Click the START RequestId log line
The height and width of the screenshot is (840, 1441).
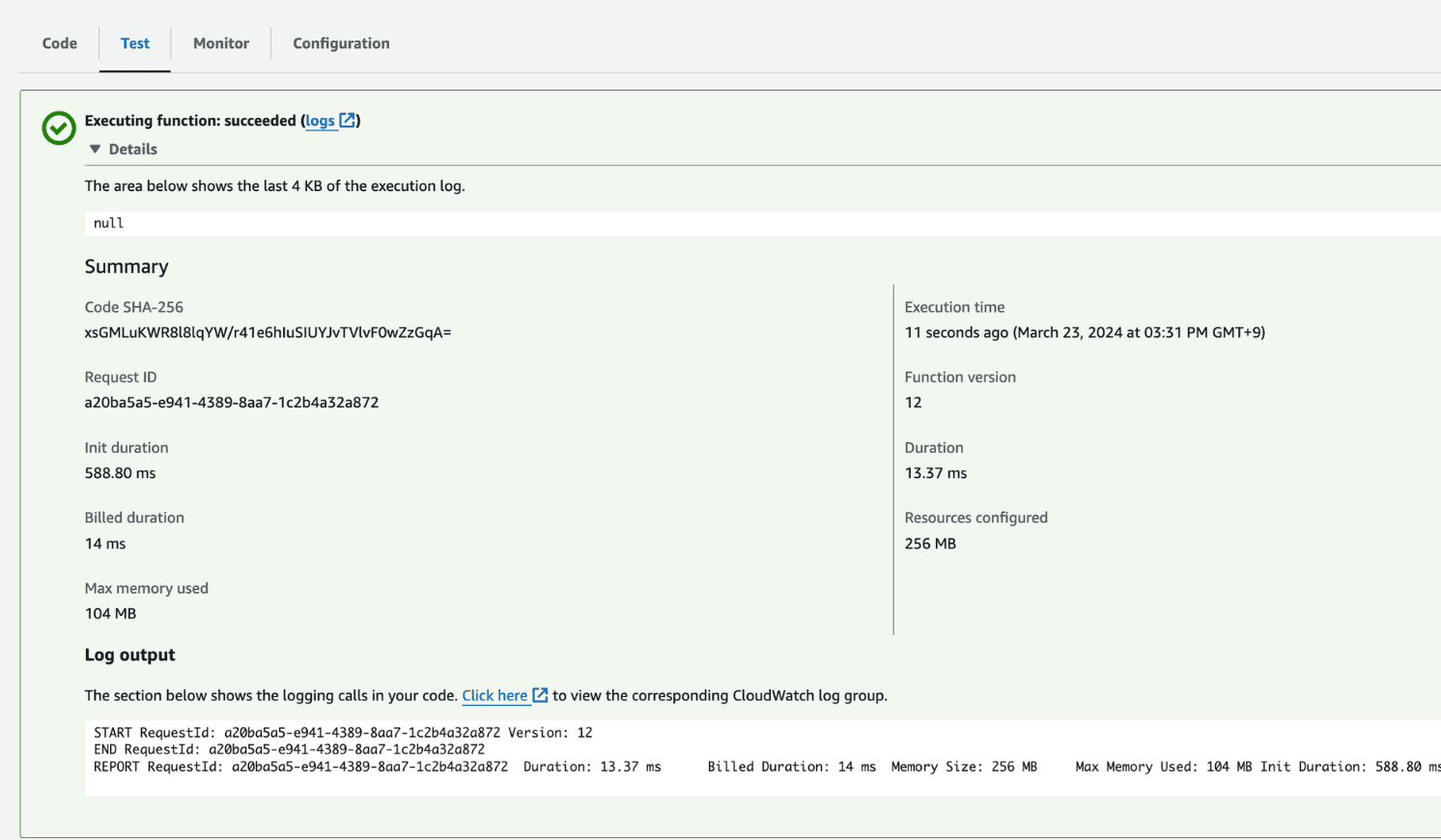(343, 733)
